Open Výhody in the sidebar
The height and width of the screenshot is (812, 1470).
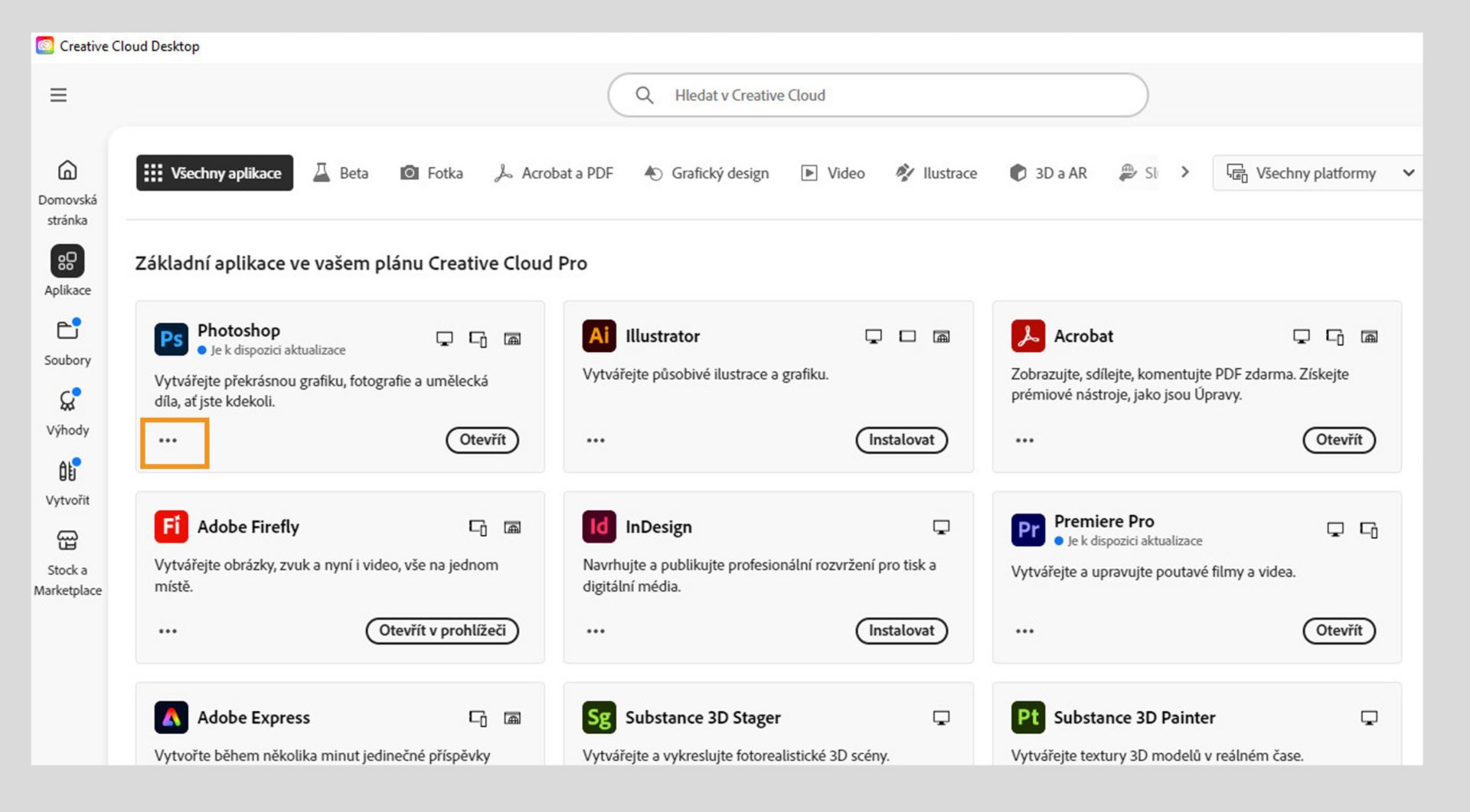tap(67, 412)
